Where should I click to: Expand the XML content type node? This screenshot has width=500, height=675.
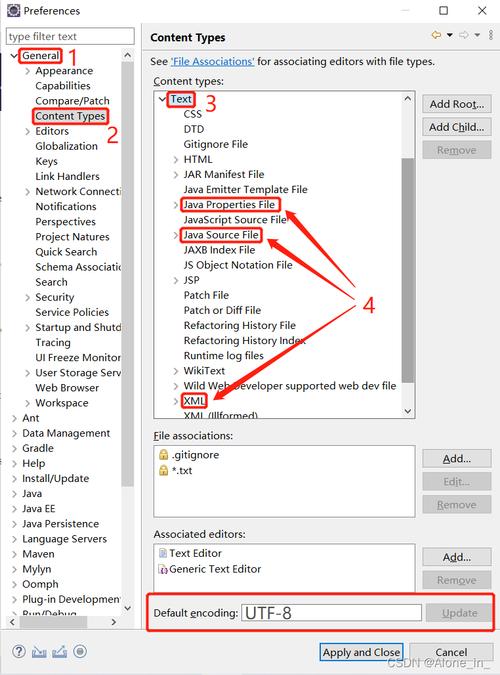pos(176,401)
